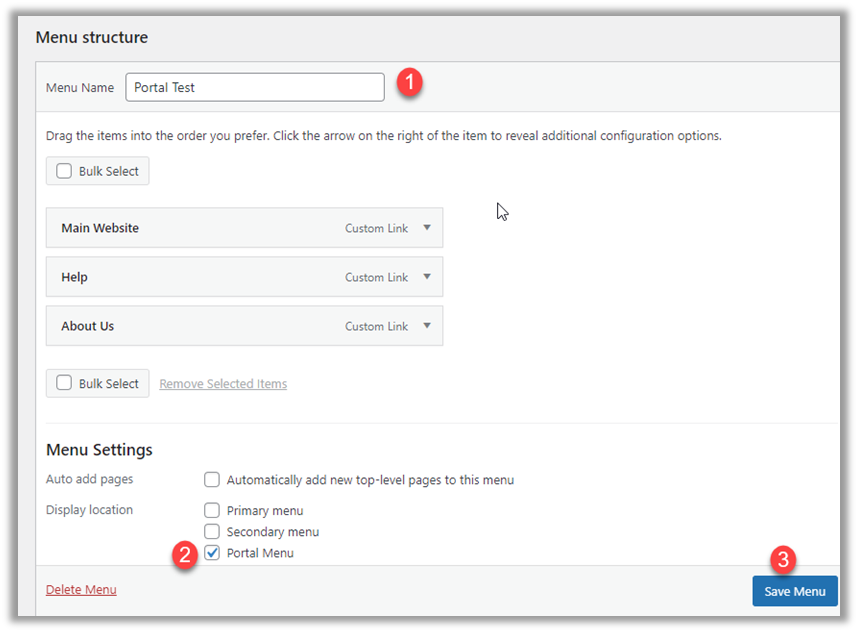Uncheck the Portal Menu display location
The width and height of the screenshot is (858, 632).
point(212,553)
